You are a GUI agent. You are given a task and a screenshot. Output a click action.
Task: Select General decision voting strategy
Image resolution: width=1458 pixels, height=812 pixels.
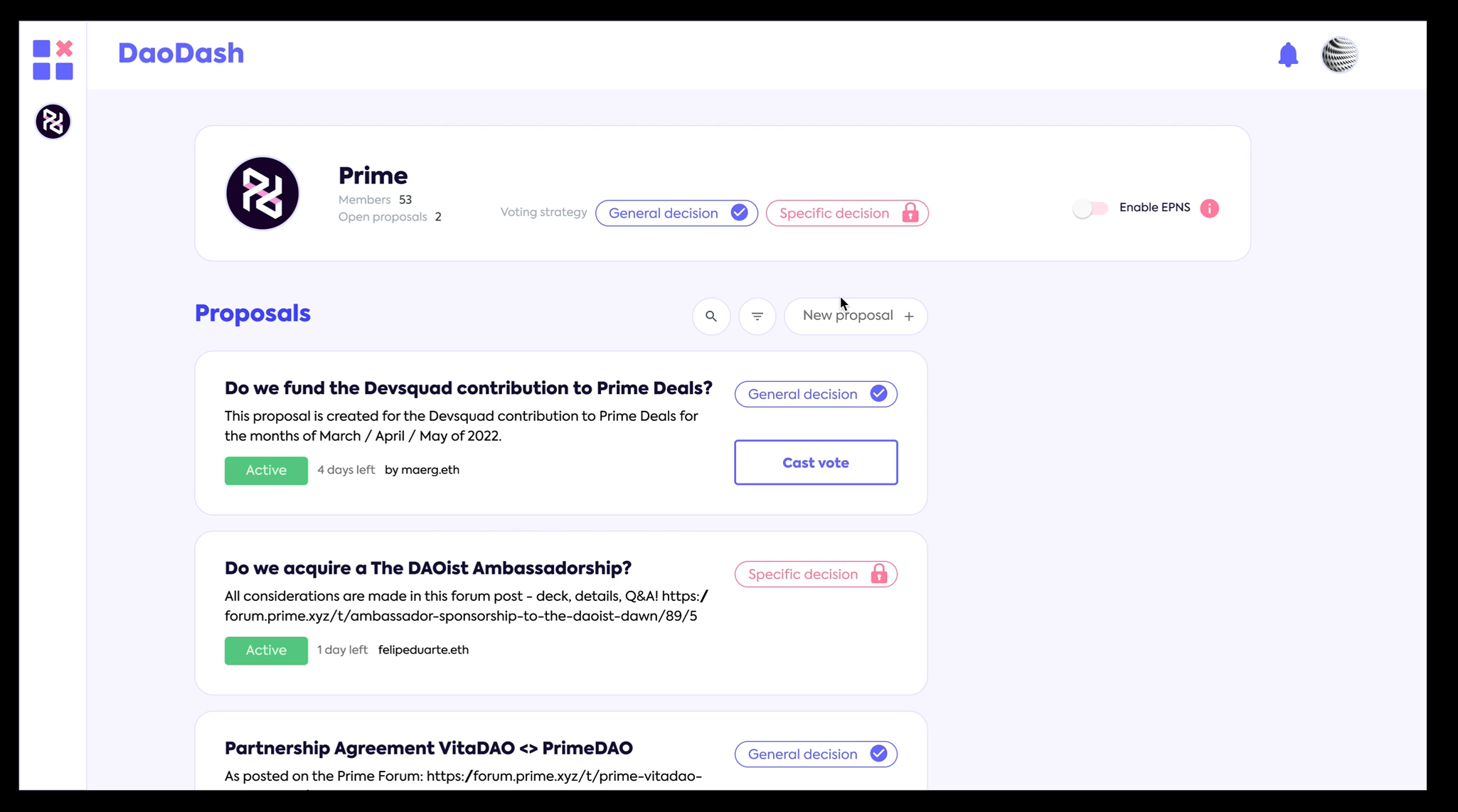pos(676,213)
